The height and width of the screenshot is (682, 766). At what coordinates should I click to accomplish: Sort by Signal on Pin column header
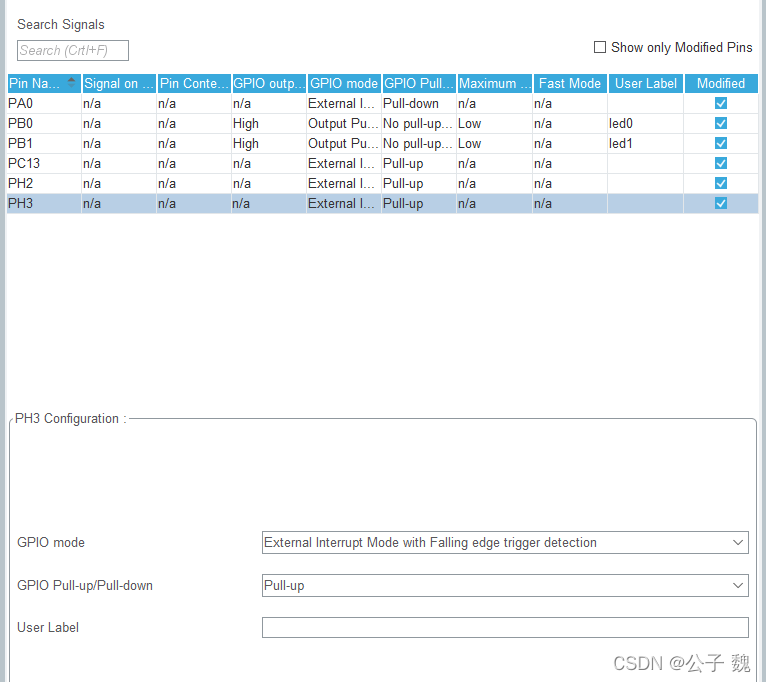[119, 84]
